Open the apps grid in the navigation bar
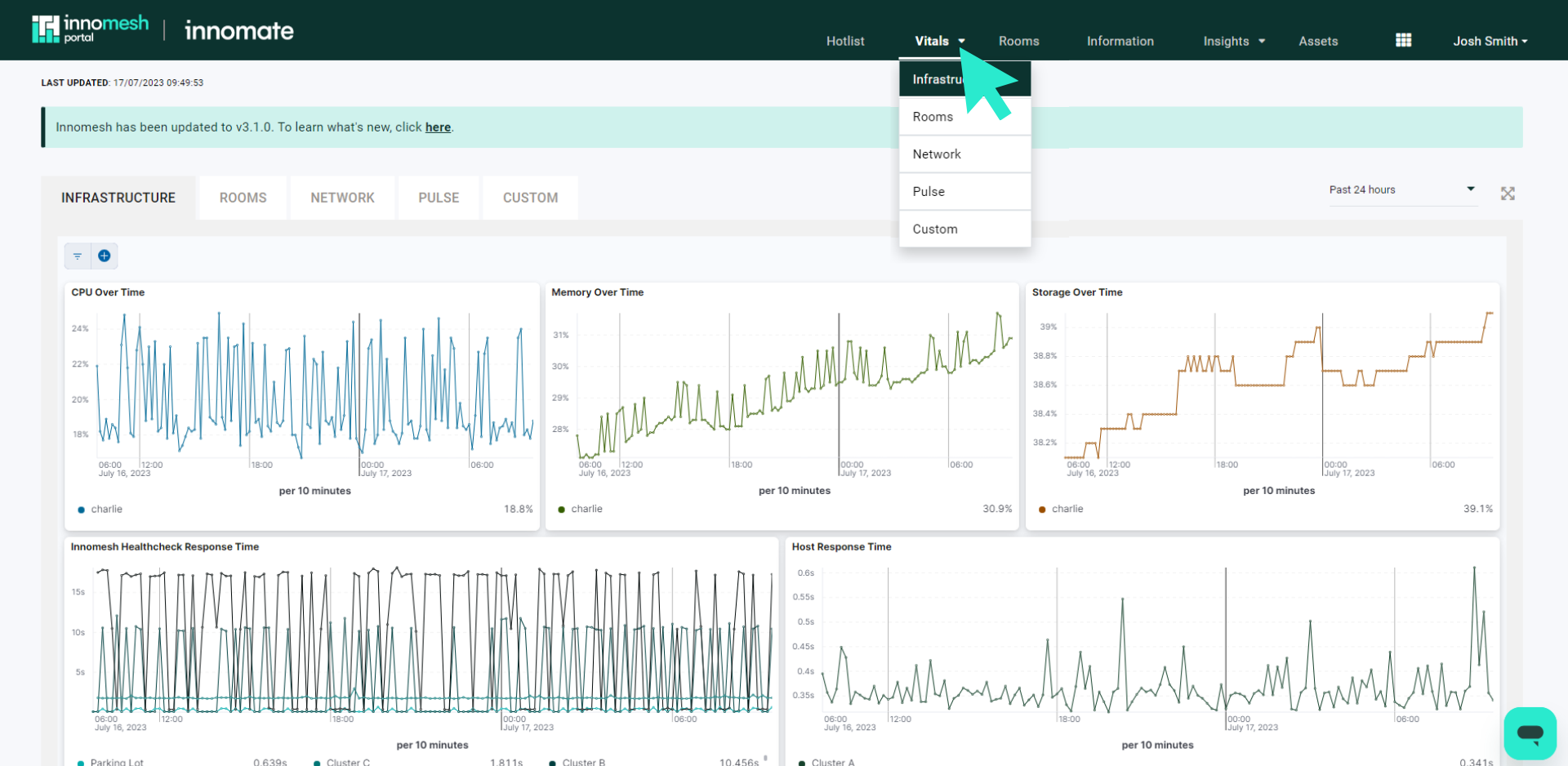This screenshot has width=1568, height=766. (1403, 39)
